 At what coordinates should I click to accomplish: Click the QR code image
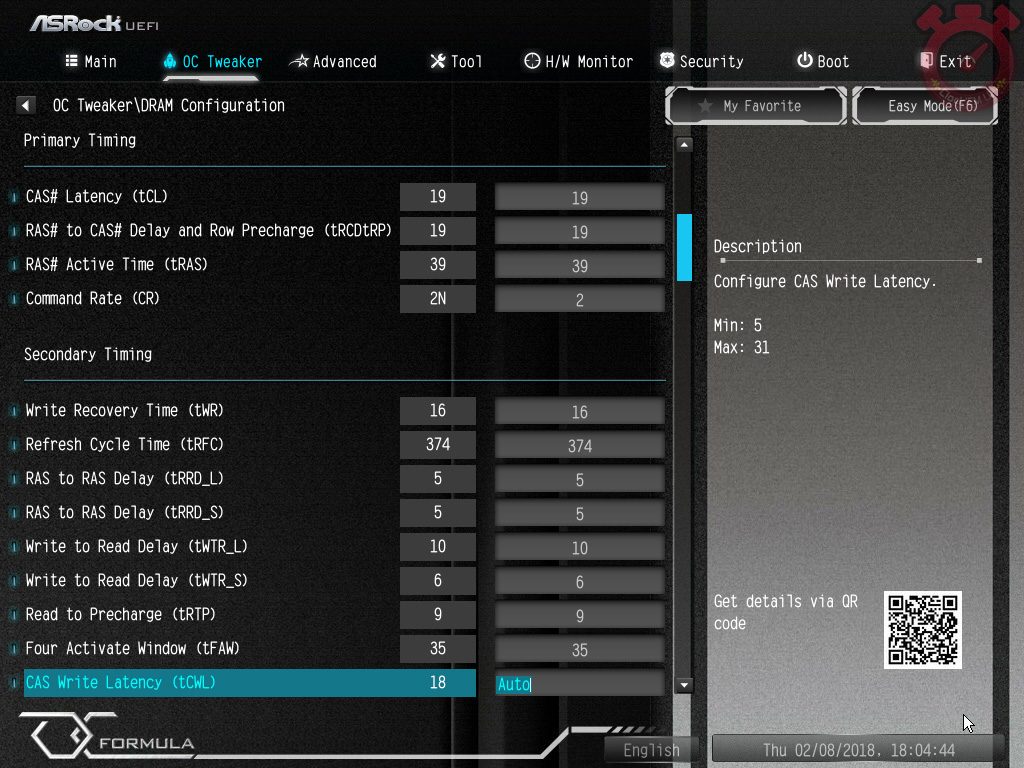[x=922, y=629]
